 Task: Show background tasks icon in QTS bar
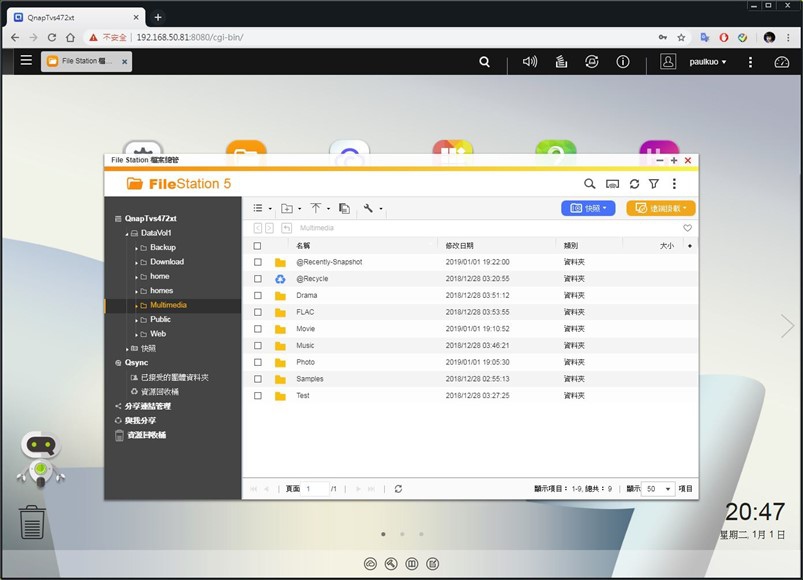click(x=561, y=62)
